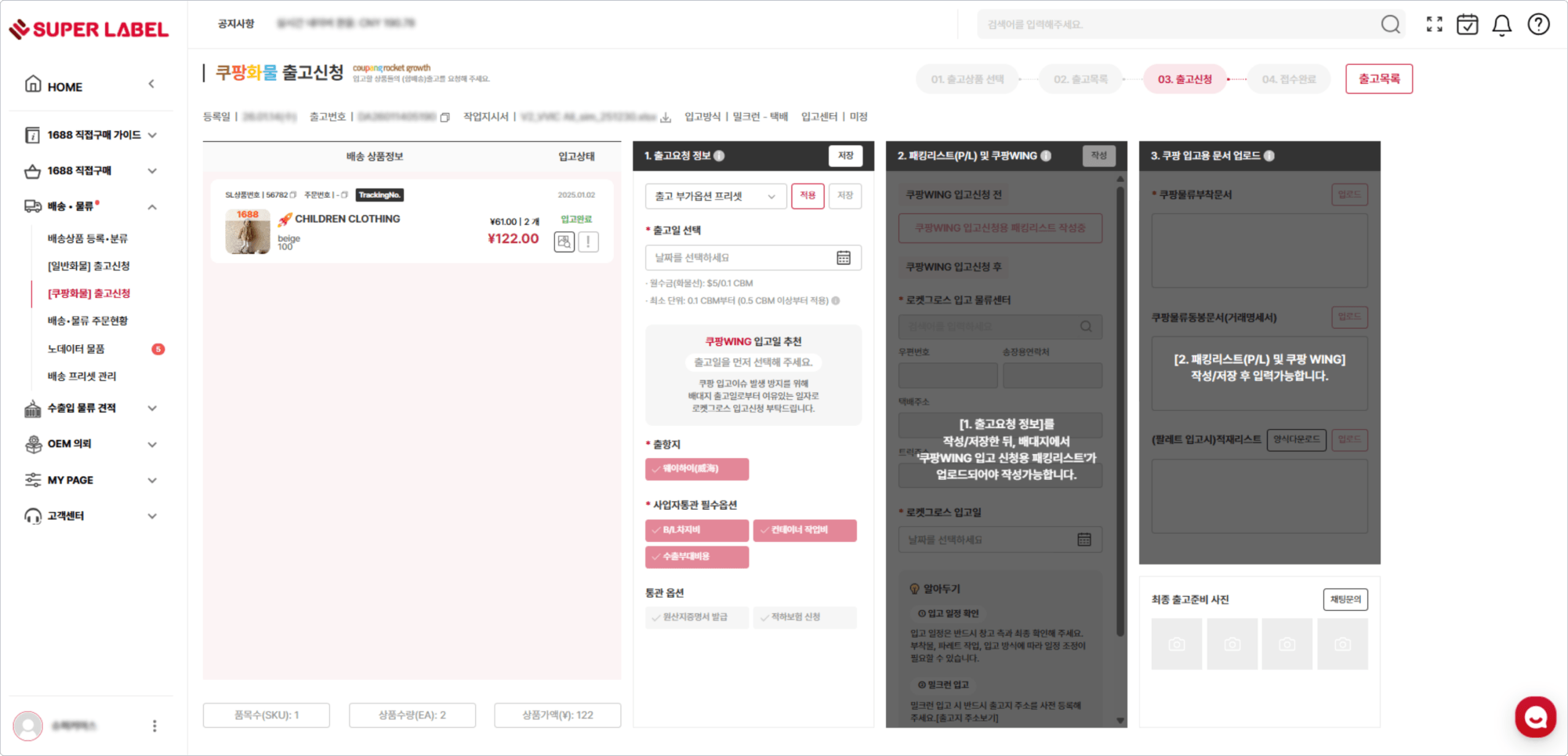Click the 양식다운로드 button
This screenshot has width=1568, height=756.
1296,440
